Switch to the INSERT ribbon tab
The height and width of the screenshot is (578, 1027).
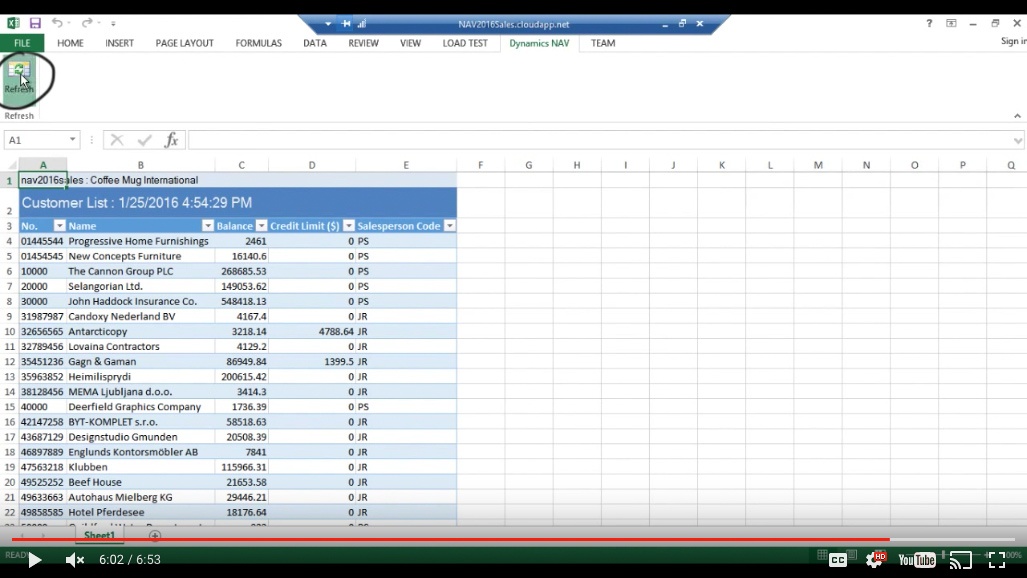pos(119,43)
